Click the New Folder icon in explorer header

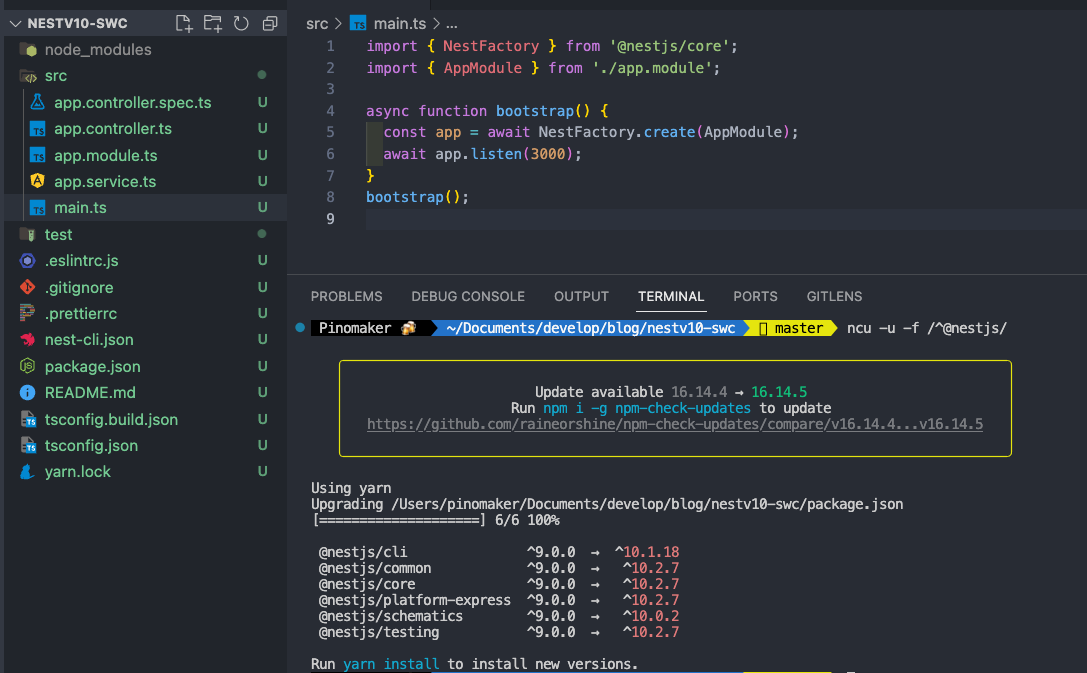pos(213,23)
